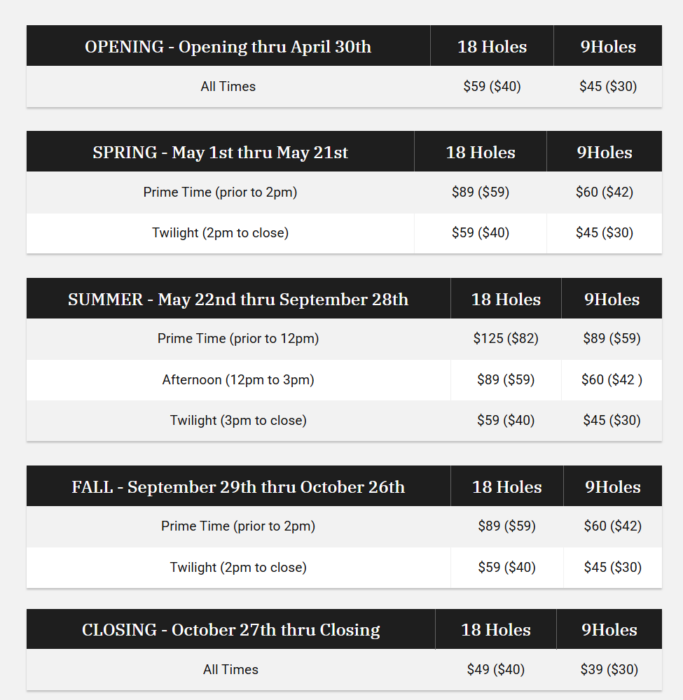Click the 9Holes header in Closing table
Image resolution: width=683 pixels, height=700 pixels.
pyautogui.click(x=609, y=630)
